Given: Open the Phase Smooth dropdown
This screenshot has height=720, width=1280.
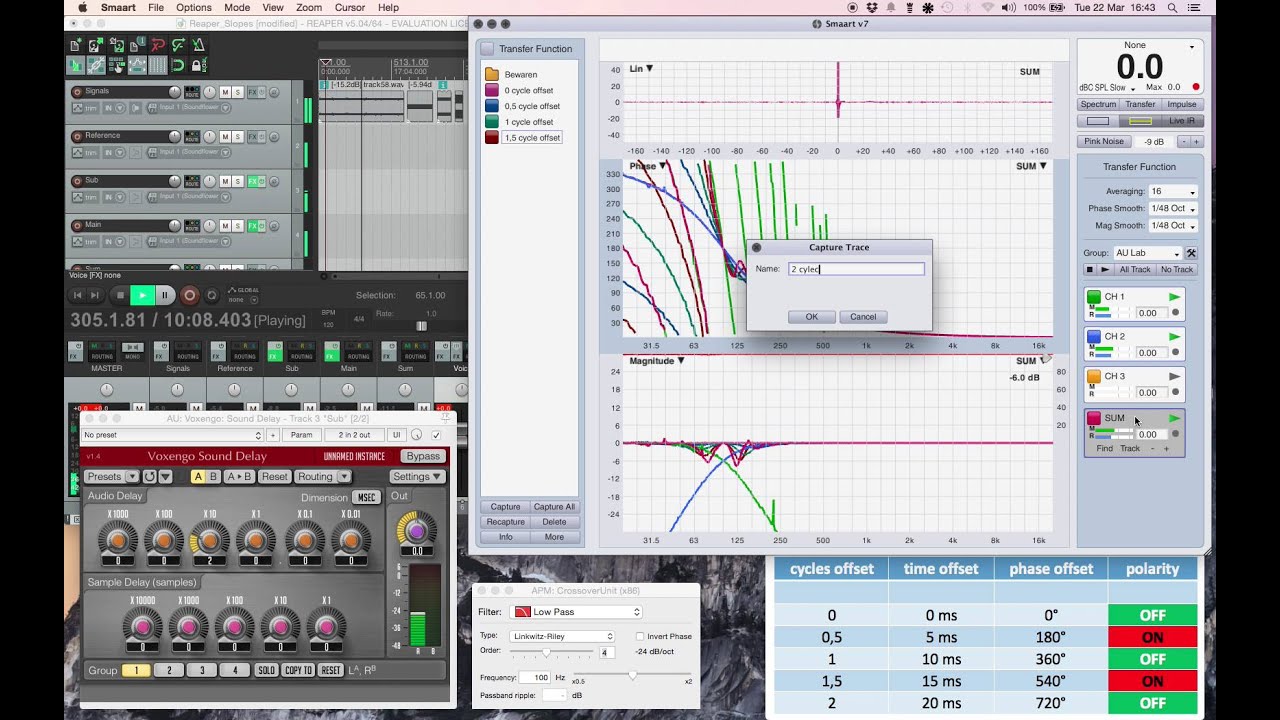Looking at the screenshot, I should (x=1173, y=208).
